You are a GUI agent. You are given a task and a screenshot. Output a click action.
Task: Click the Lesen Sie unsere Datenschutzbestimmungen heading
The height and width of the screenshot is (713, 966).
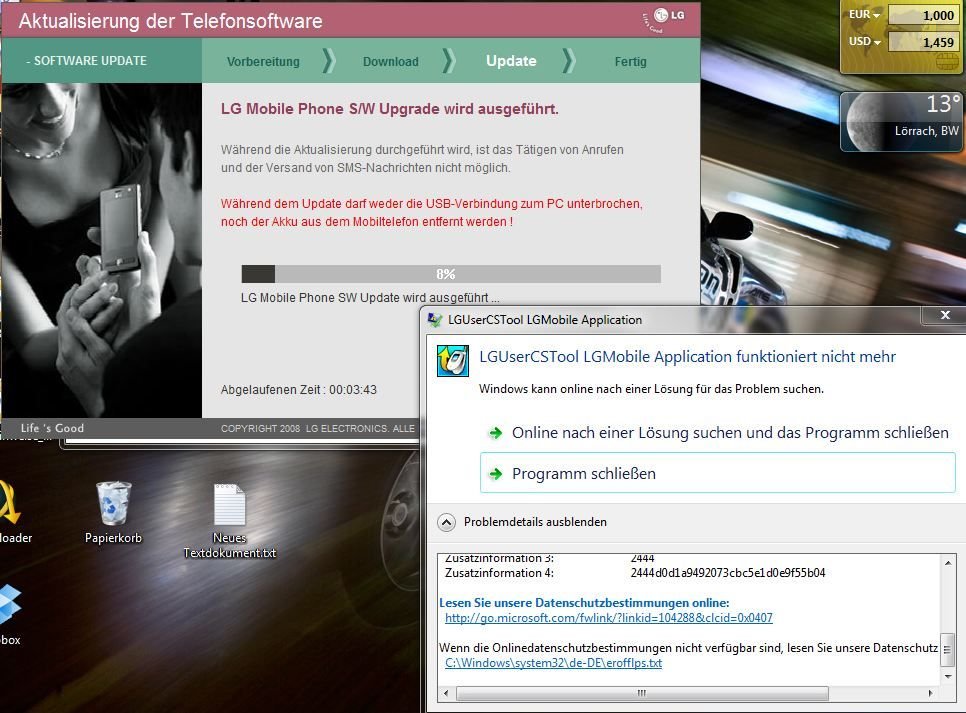(584, 603)
